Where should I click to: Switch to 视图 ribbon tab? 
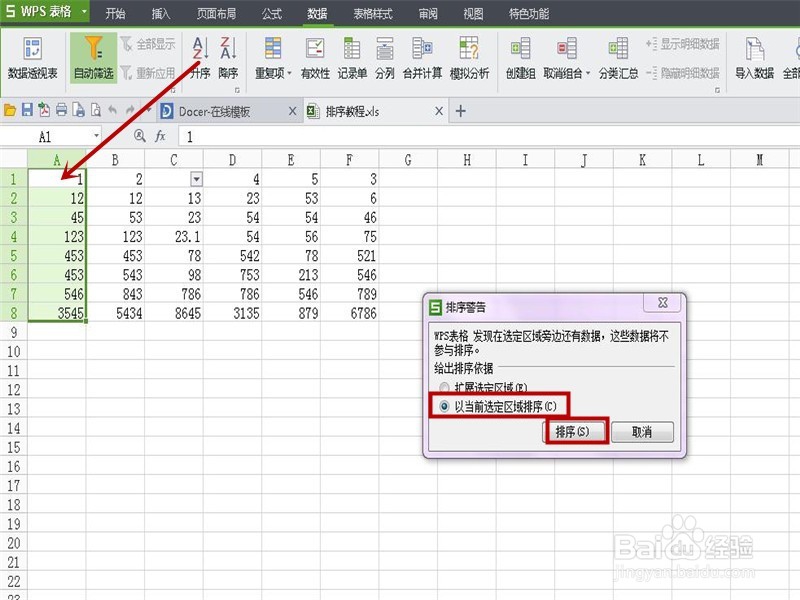473,13
